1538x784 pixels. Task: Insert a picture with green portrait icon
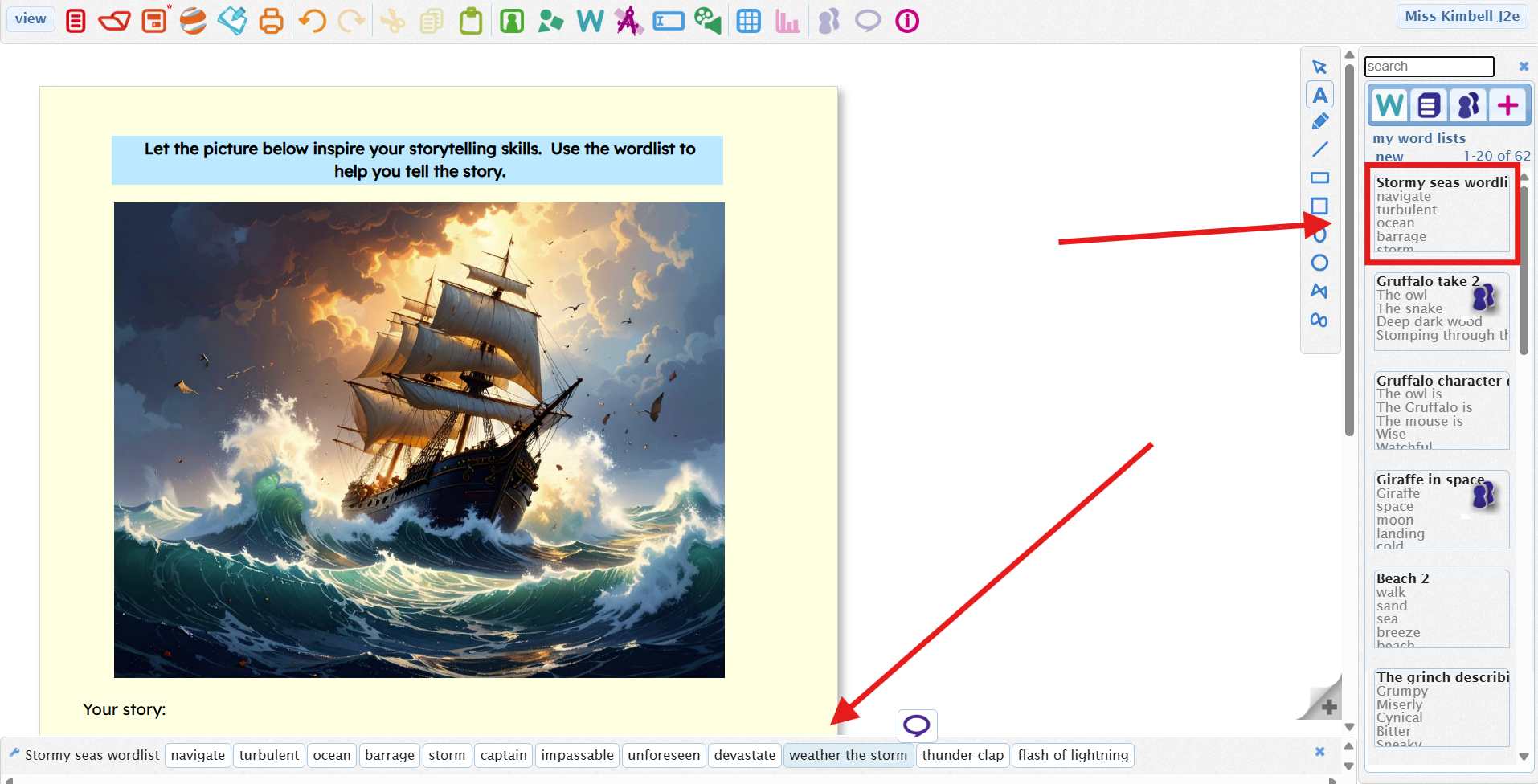pyautogui.click(x=512, y=21)
